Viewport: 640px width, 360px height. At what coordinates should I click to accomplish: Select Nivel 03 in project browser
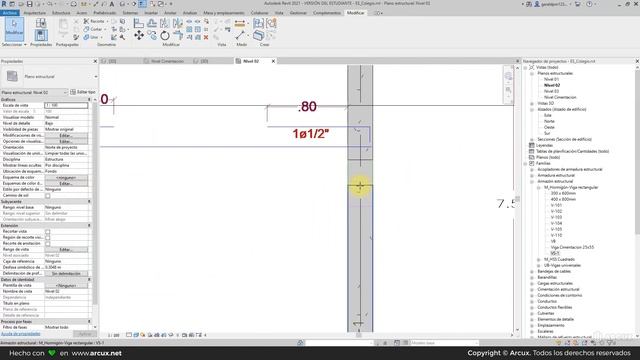coord(551,91)
